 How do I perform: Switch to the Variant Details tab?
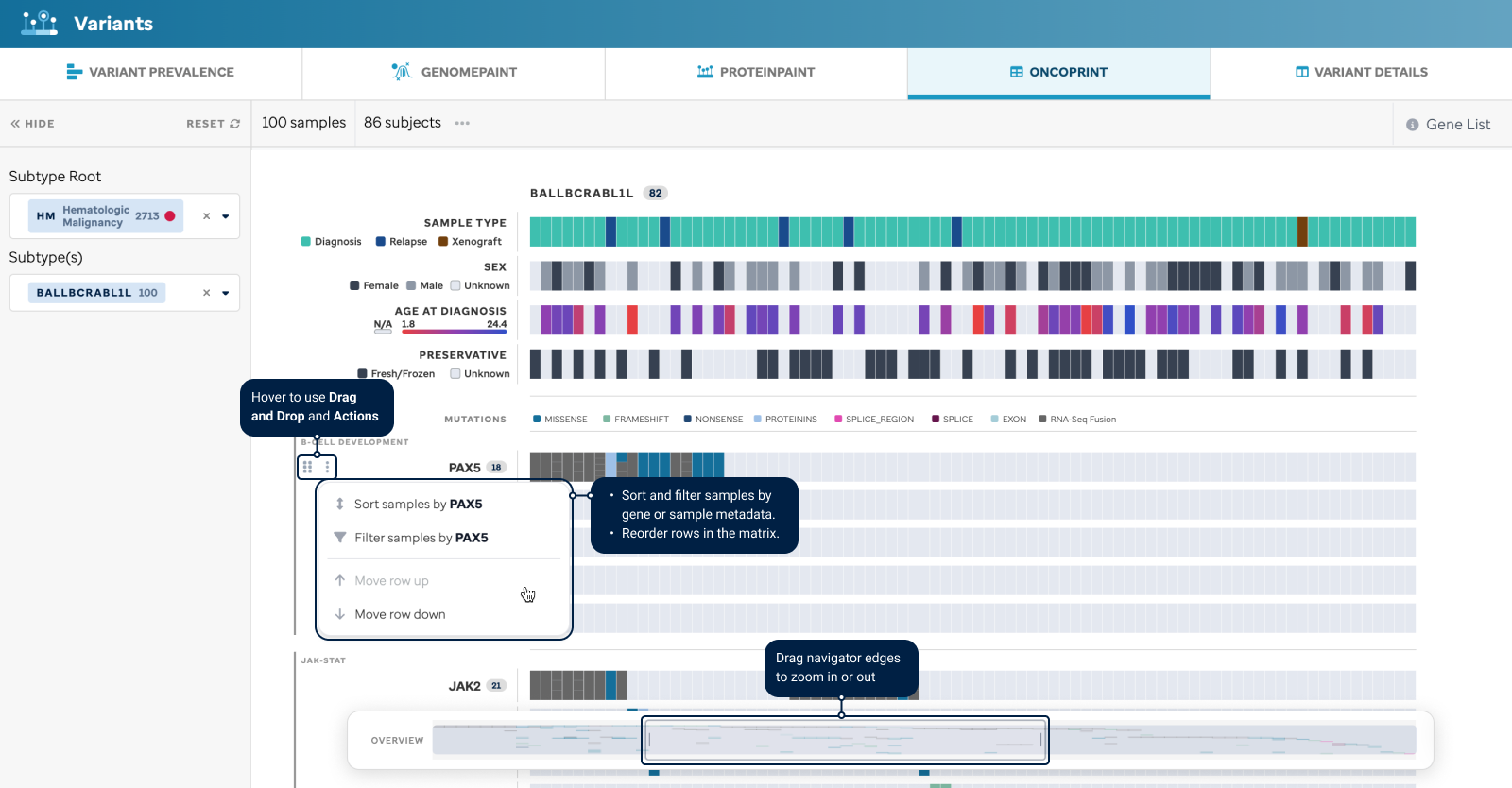pyautogui.click(x=1361, y=72)
